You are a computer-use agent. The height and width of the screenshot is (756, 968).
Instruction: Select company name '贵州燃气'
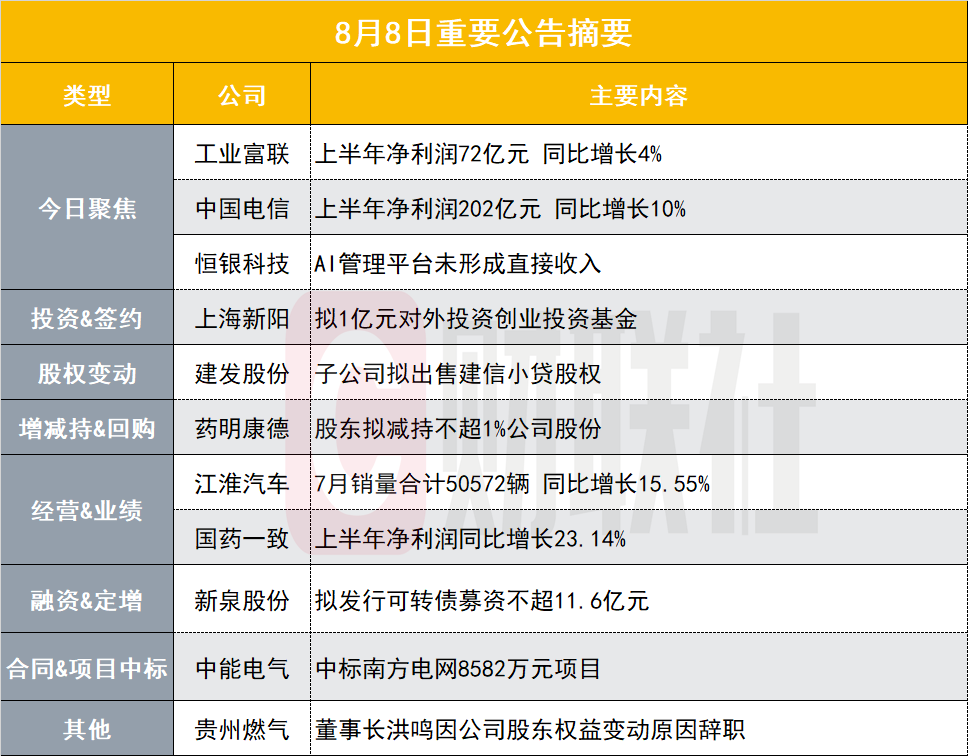tap(242, 729)
